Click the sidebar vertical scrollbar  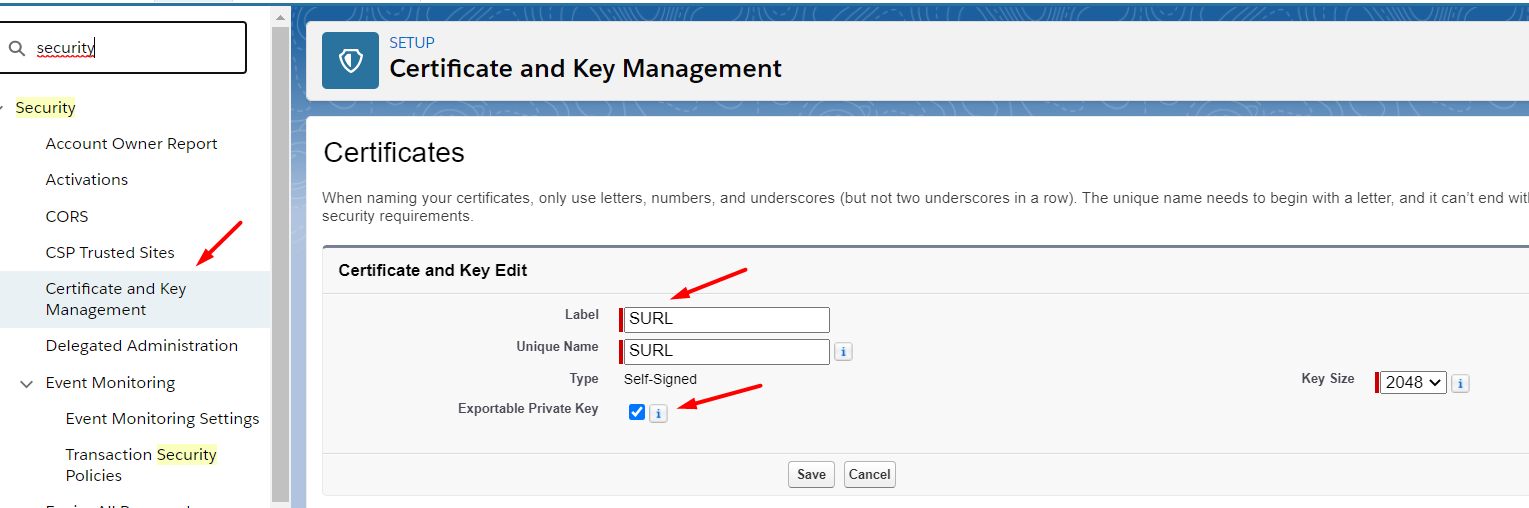(x=280, y=260)
